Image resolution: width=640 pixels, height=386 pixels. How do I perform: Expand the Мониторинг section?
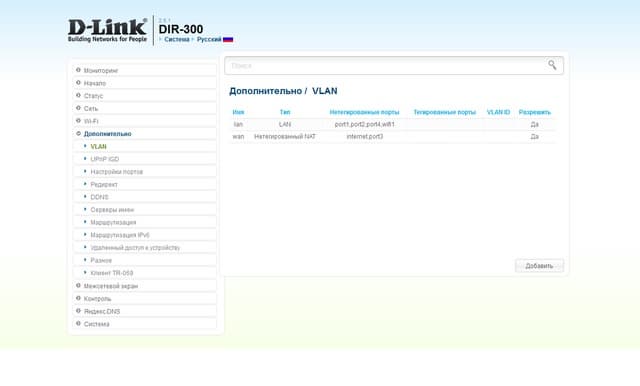(144, 70)
